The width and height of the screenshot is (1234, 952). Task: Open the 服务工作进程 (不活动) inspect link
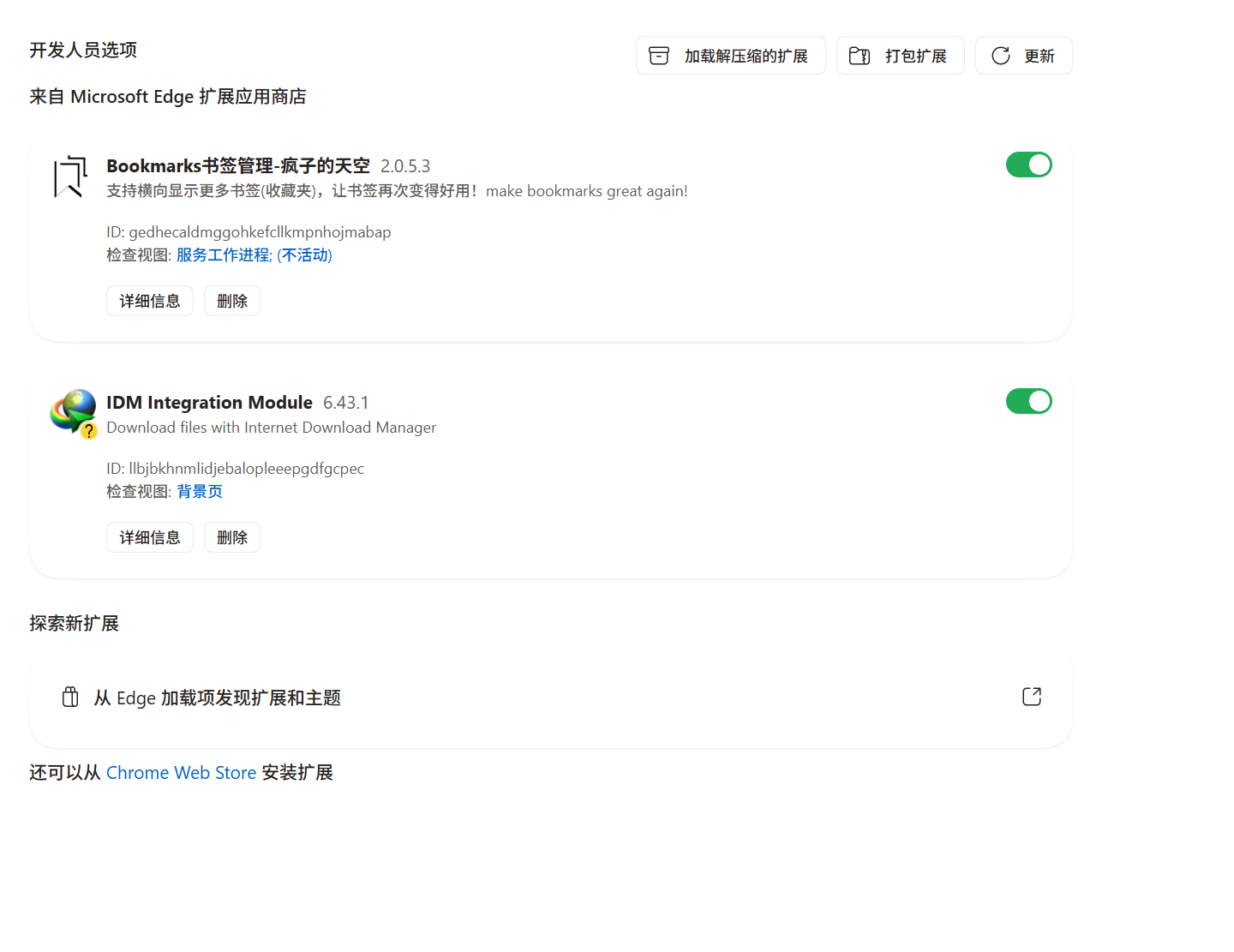coord(255,255)
